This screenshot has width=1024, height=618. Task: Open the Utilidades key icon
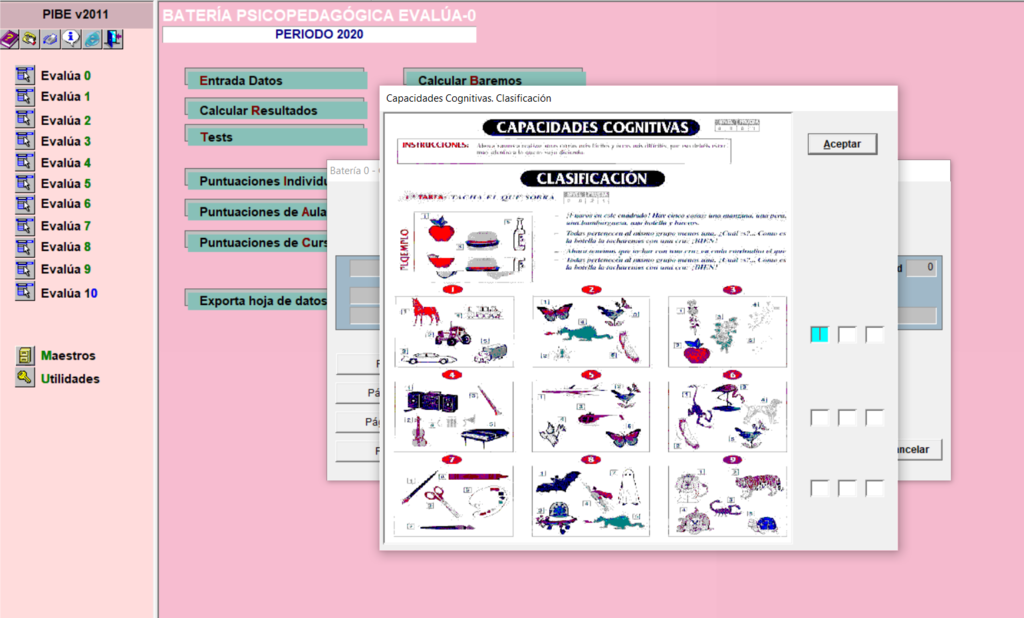(25, 378)
